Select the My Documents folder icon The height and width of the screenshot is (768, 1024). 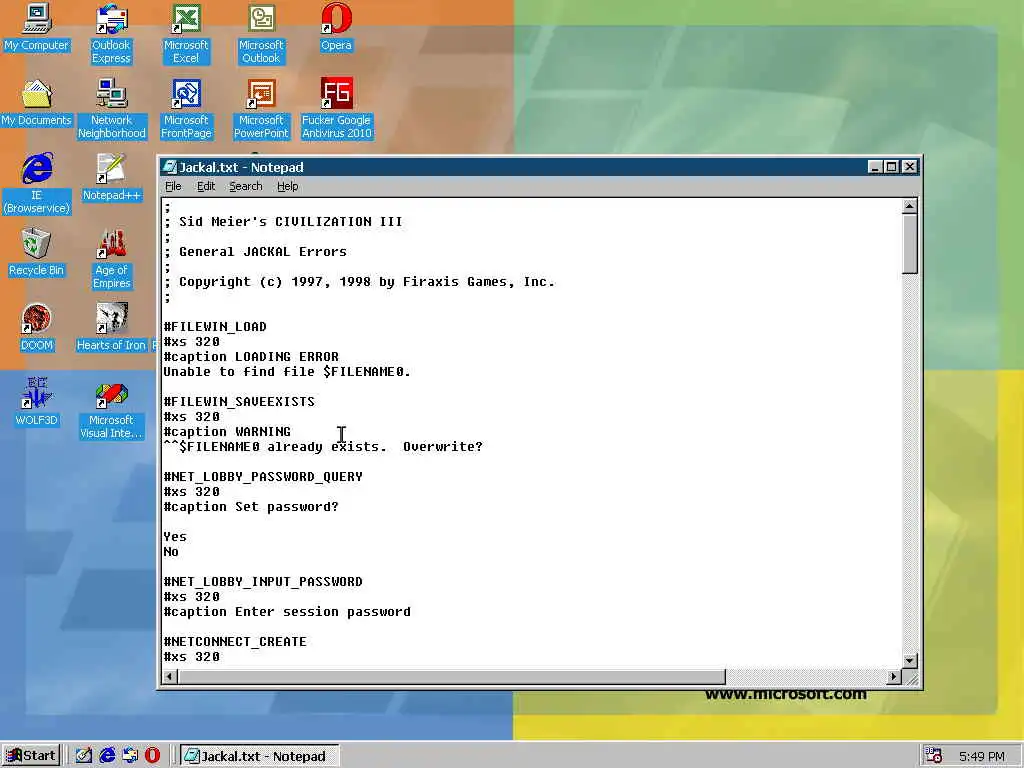pyautogui.click(x=37, y=103)
